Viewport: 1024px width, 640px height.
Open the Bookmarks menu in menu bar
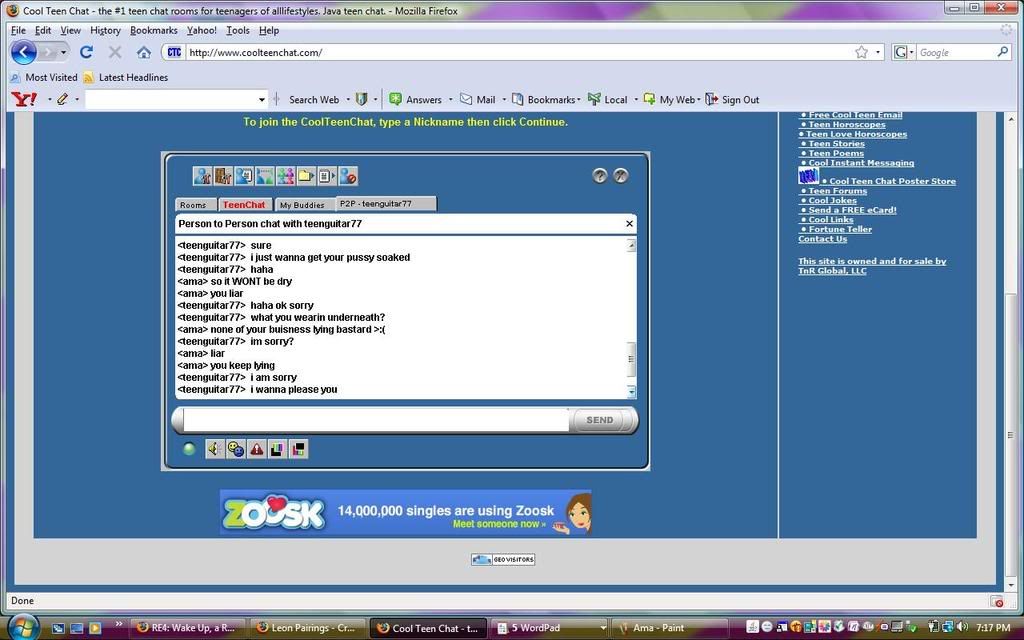153,31
